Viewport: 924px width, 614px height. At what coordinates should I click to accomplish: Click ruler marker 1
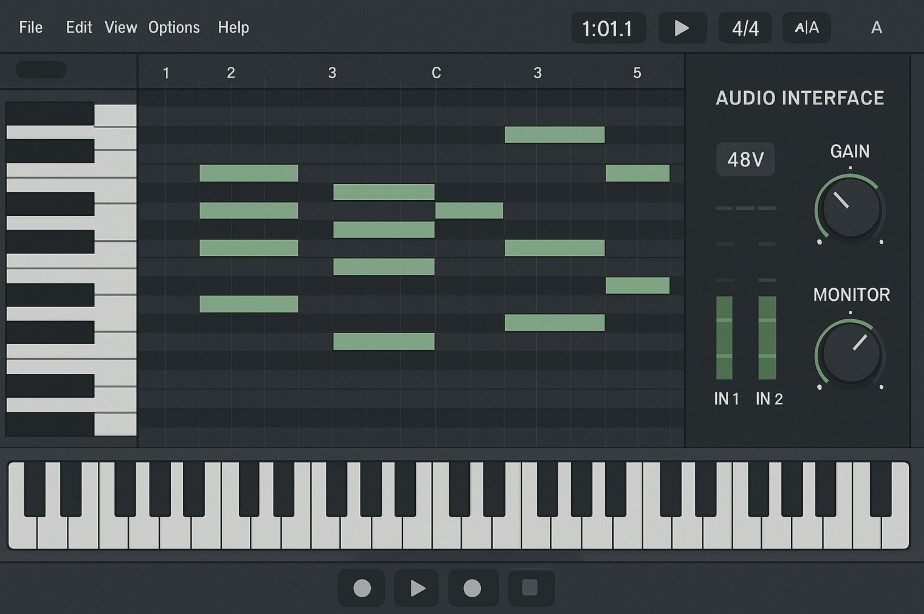pyautogui.click(x=166, y=73)
